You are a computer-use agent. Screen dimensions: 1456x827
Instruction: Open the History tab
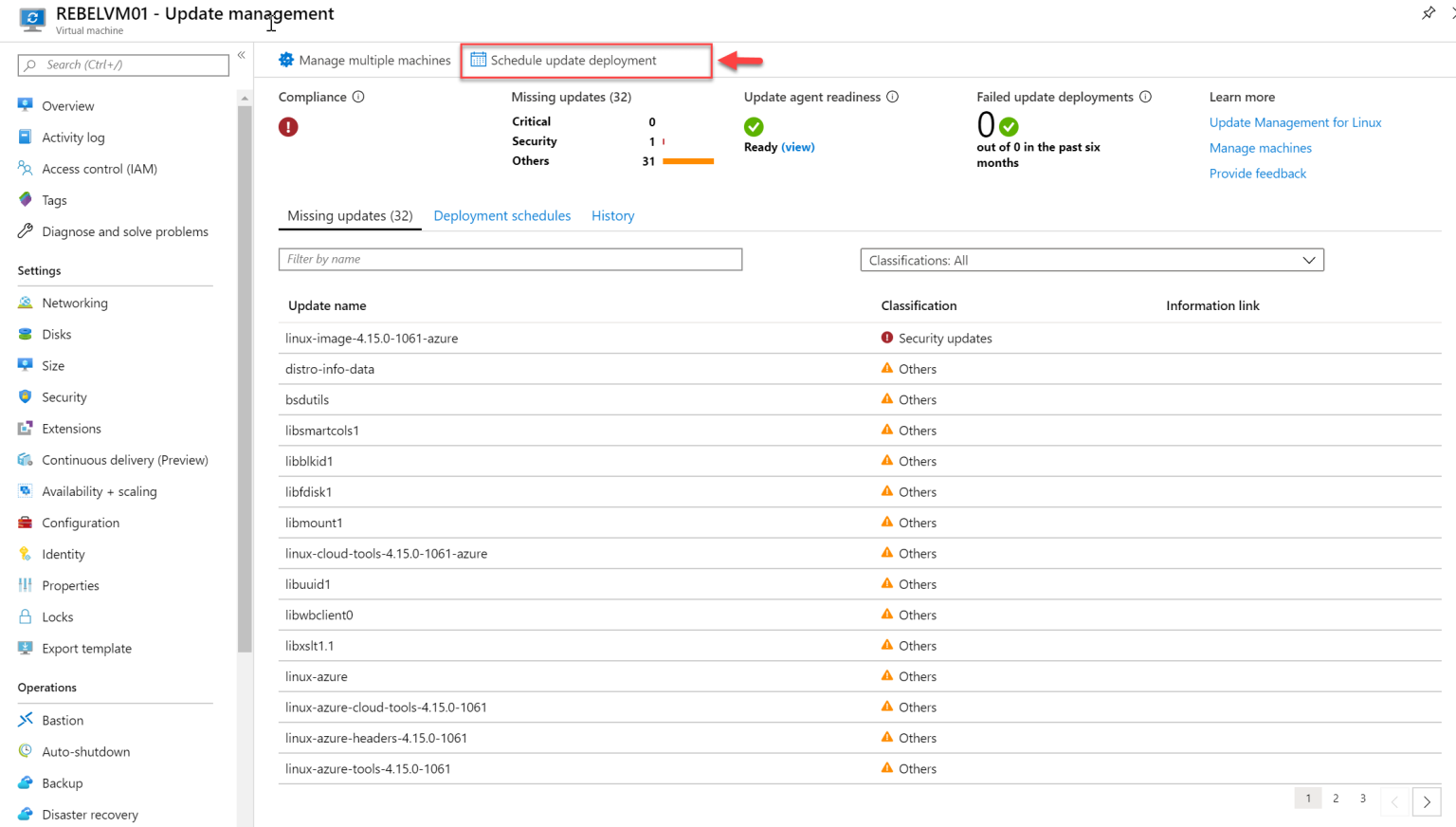tap(612, 215)
